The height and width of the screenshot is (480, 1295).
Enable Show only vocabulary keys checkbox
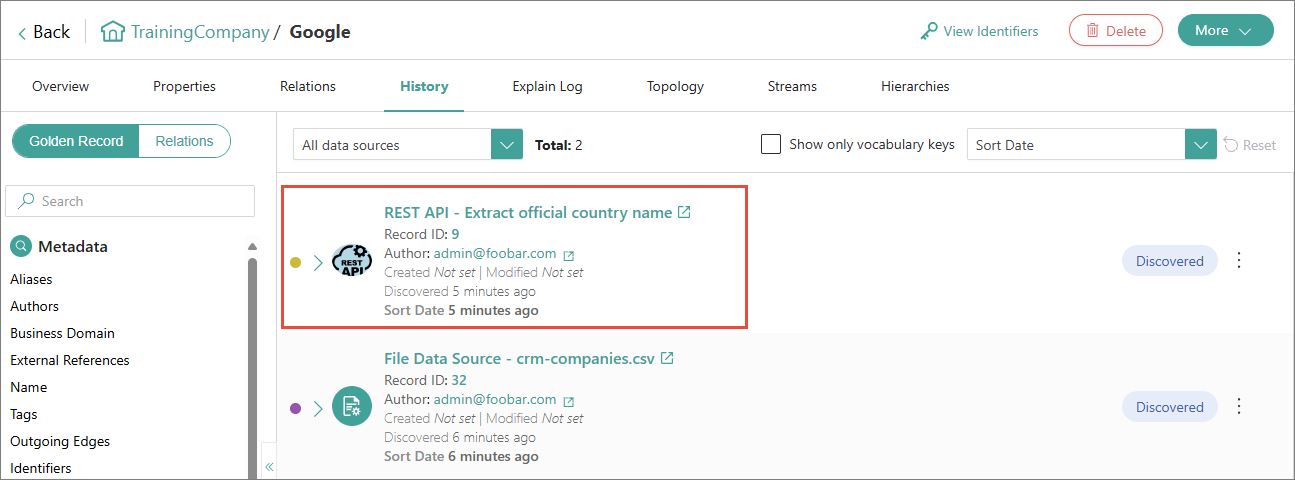771,144
